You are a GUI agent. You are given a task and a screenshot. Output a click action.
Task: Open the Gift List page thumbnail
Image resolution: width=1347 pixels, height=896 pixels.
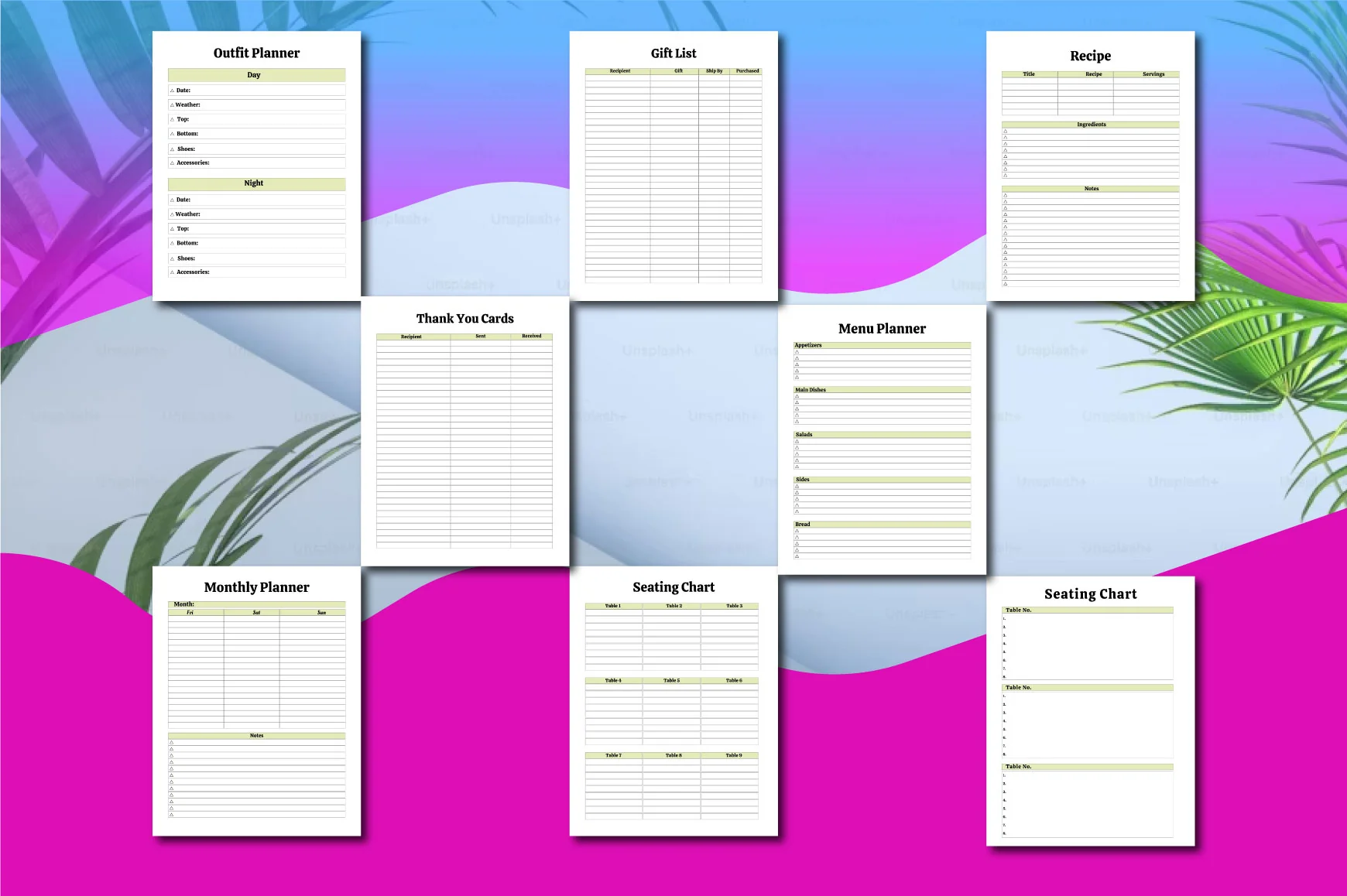click(x=673, y=166)
